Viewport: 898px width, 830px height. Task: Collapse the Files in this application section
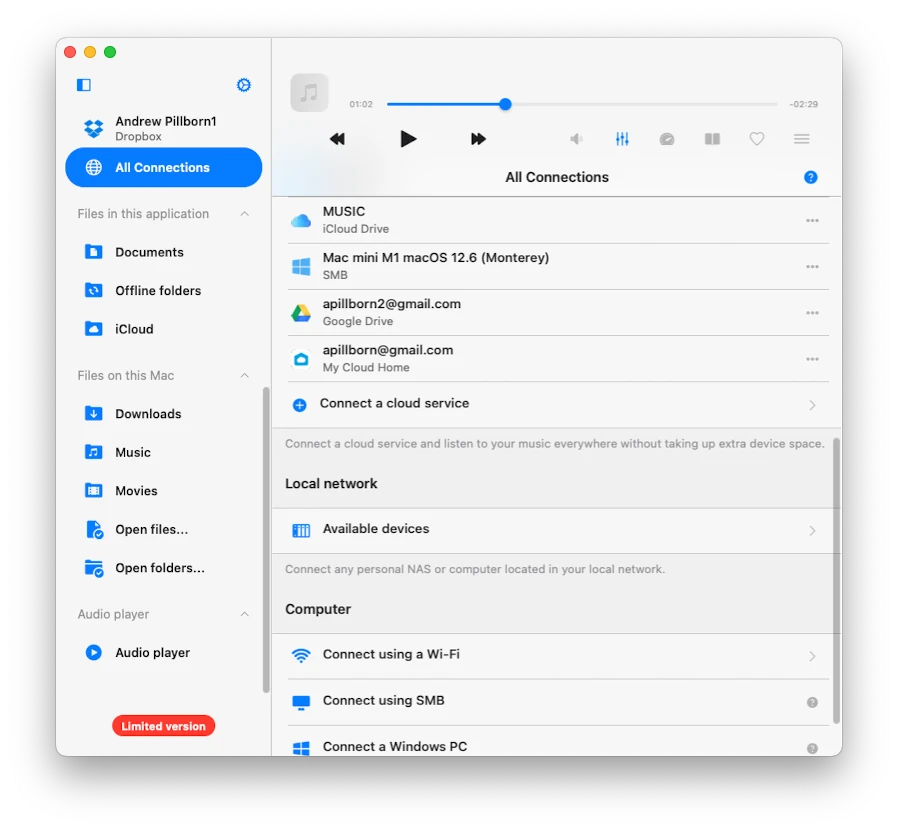(245, 213)
